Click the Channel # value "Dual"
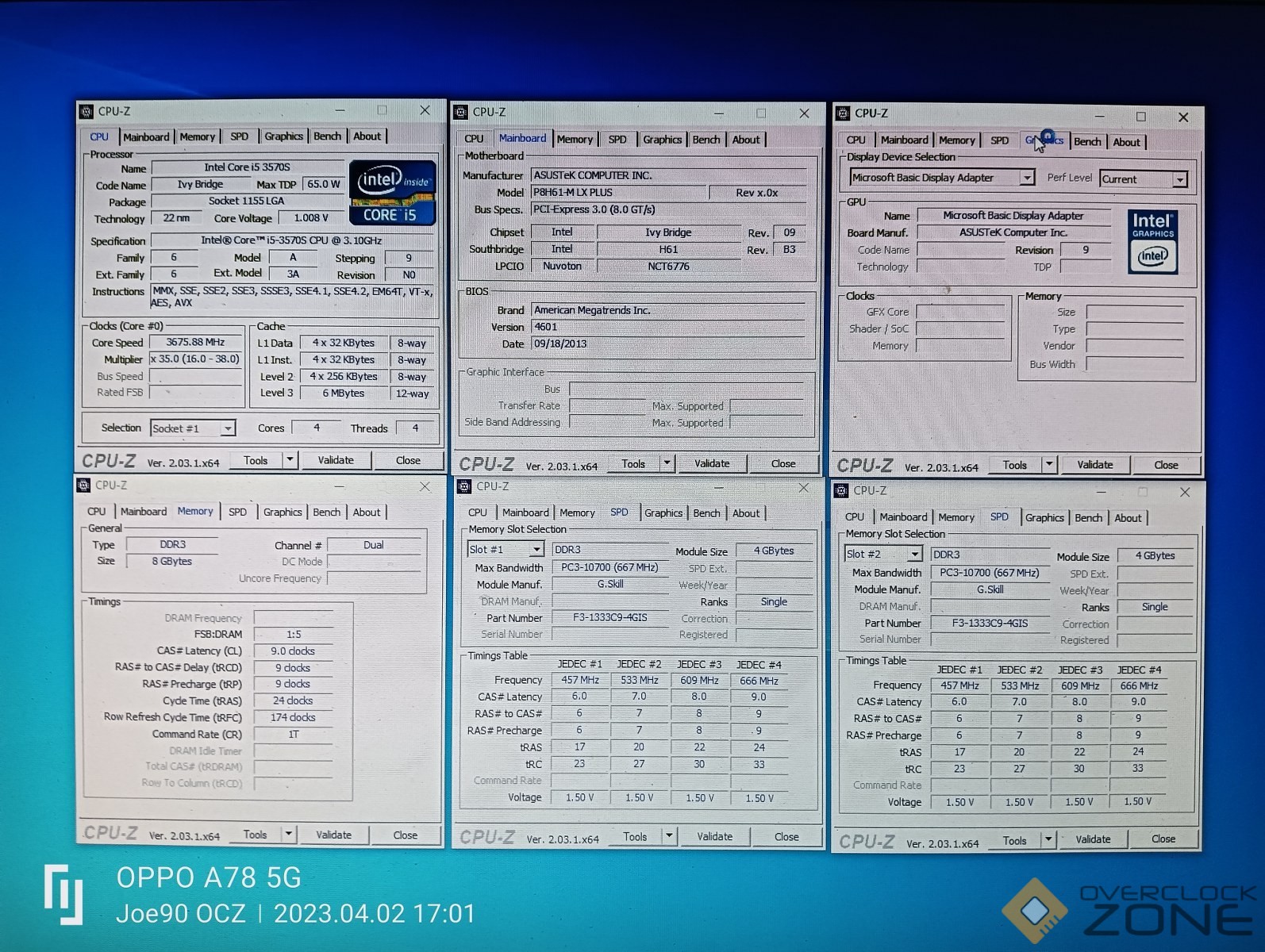 point(374,545)
